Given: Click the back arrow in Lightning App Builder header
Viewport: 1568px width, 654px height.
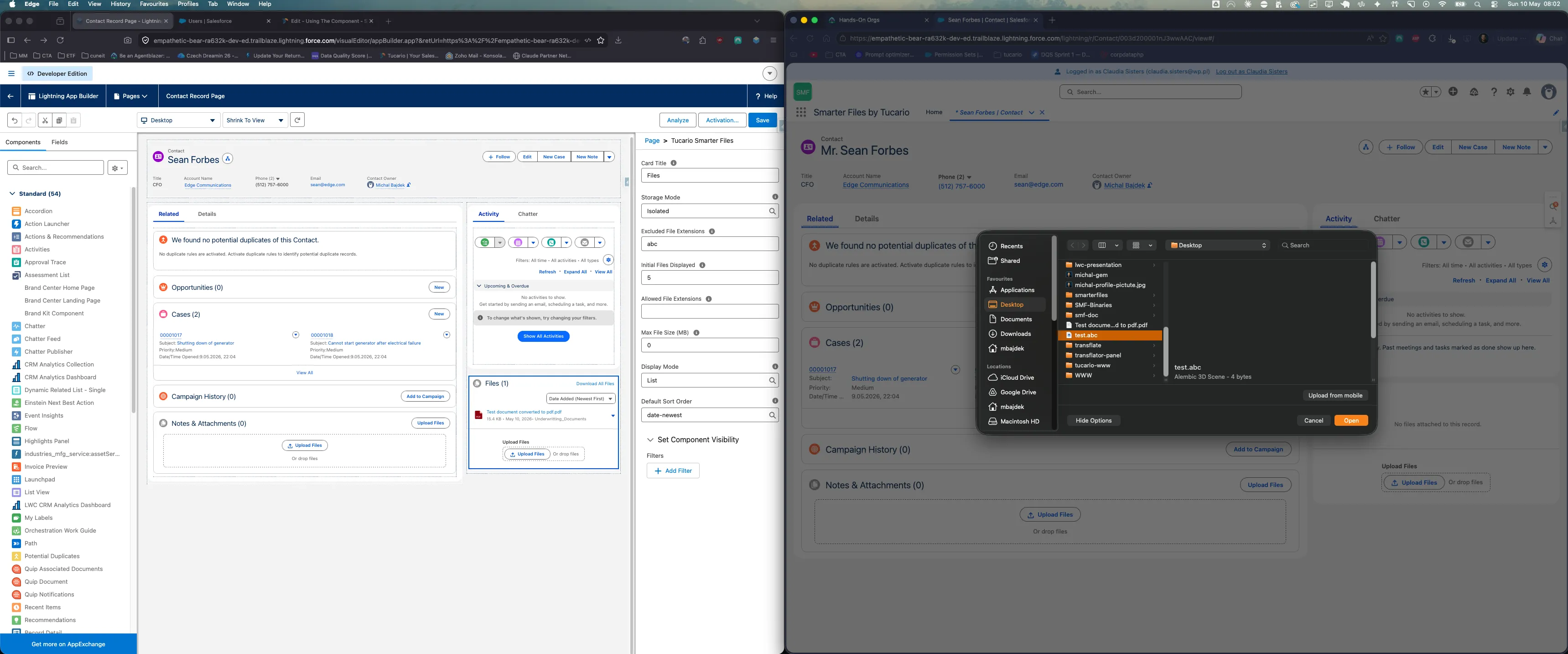Looking at the screenshot, I should coord(10,95).
